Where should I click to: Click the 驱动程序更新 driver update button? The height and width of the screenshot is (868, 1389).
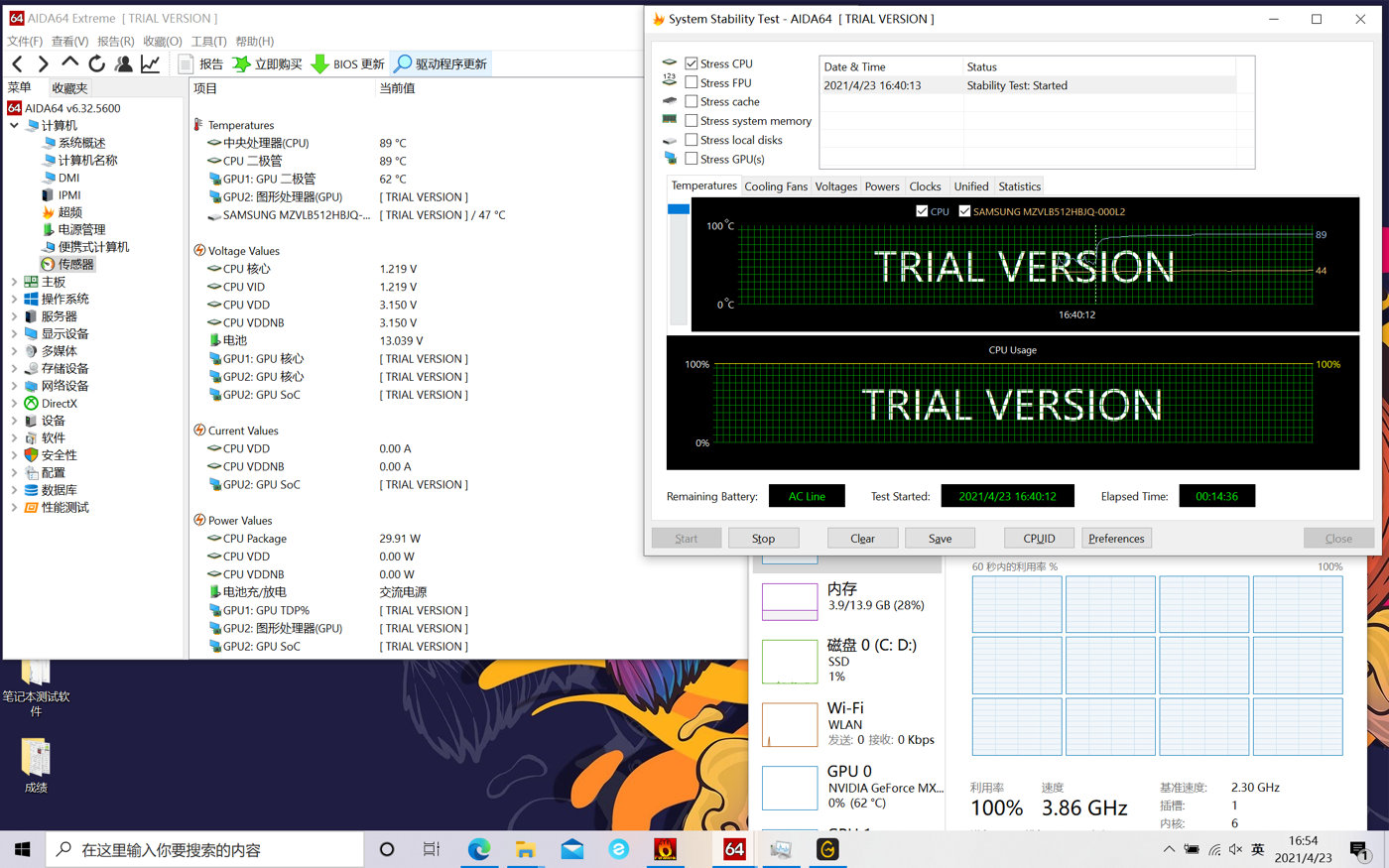[441, 64]
